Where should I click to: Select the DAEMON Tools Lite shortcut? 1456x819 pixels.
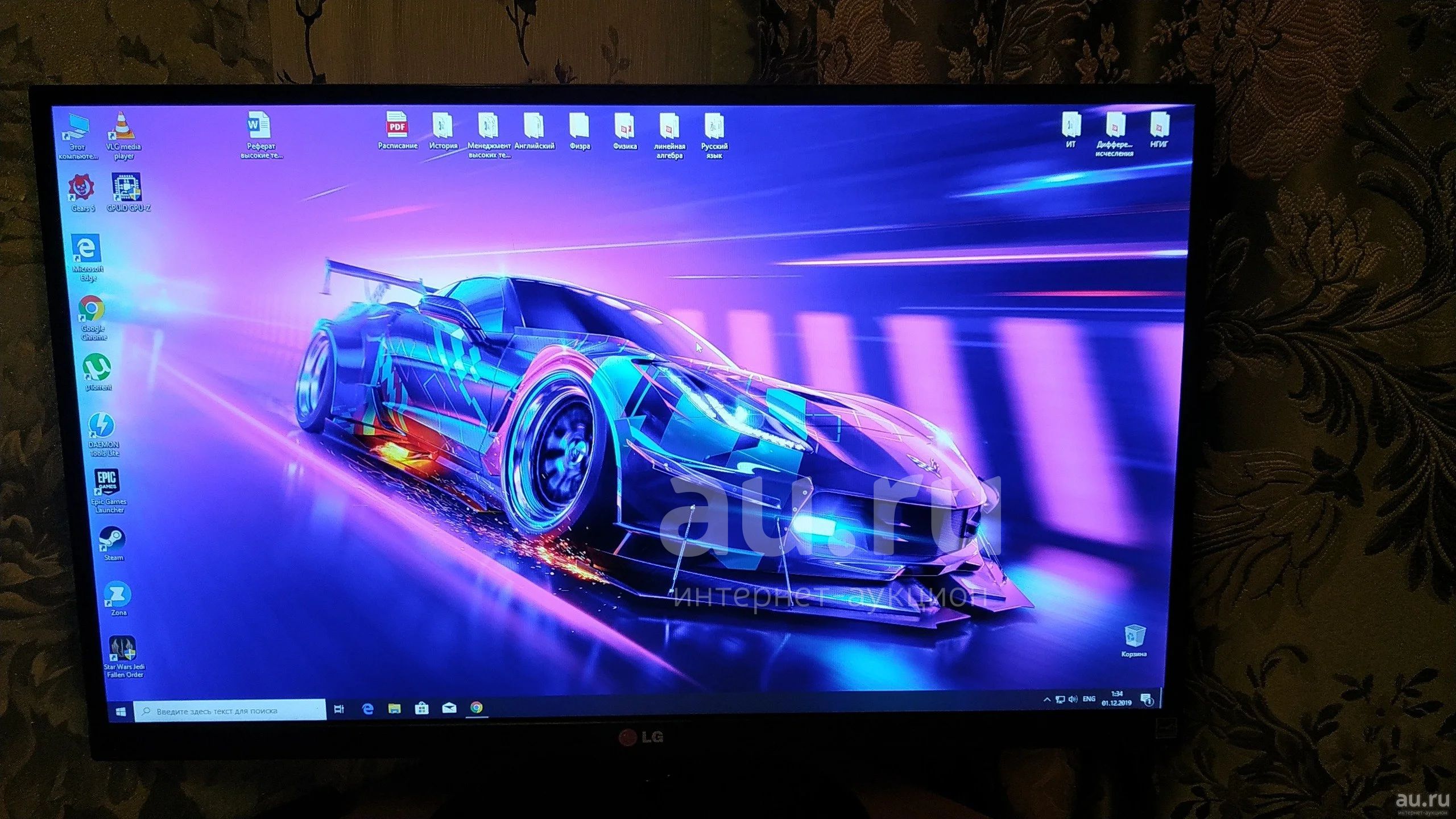104,435
